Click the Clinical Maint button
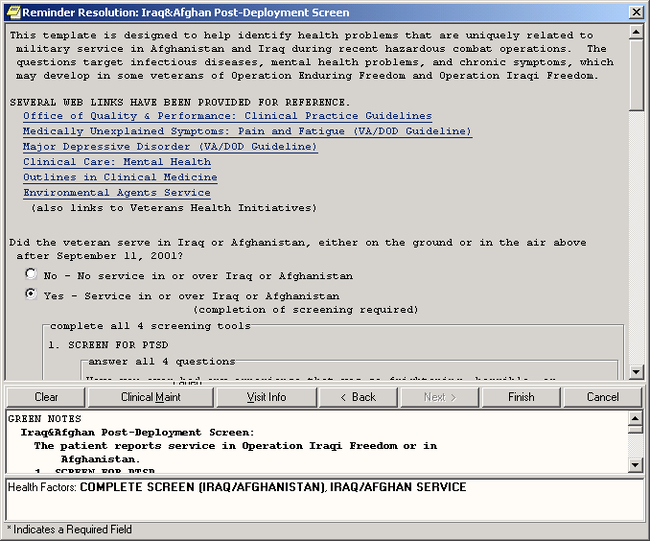The width and height of the screenshot is (650, 541). tap(151, 397)
